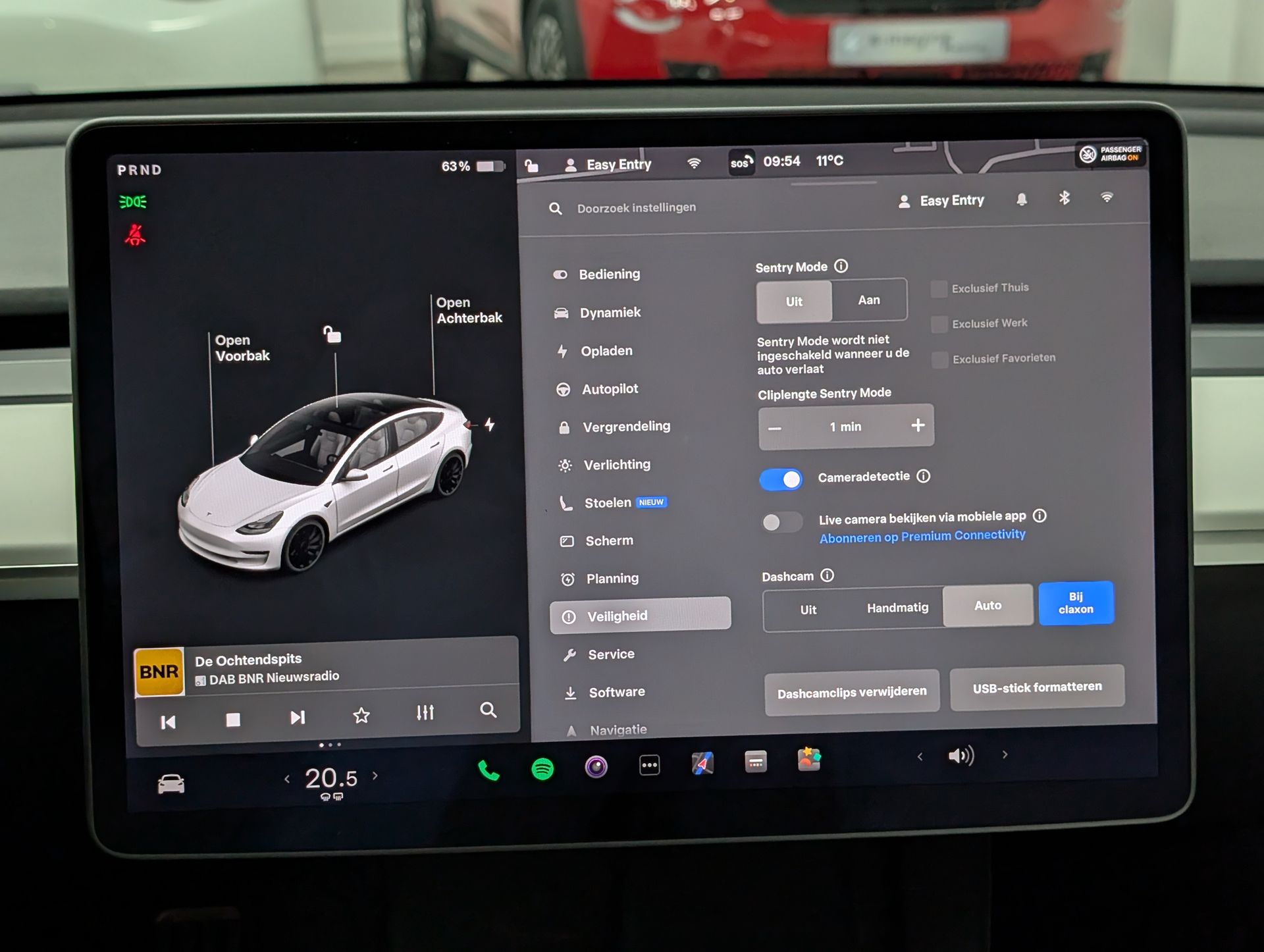1264x952 pixels.
Task: Increase Sentry clip length with plus
Action: pos(918,425)
